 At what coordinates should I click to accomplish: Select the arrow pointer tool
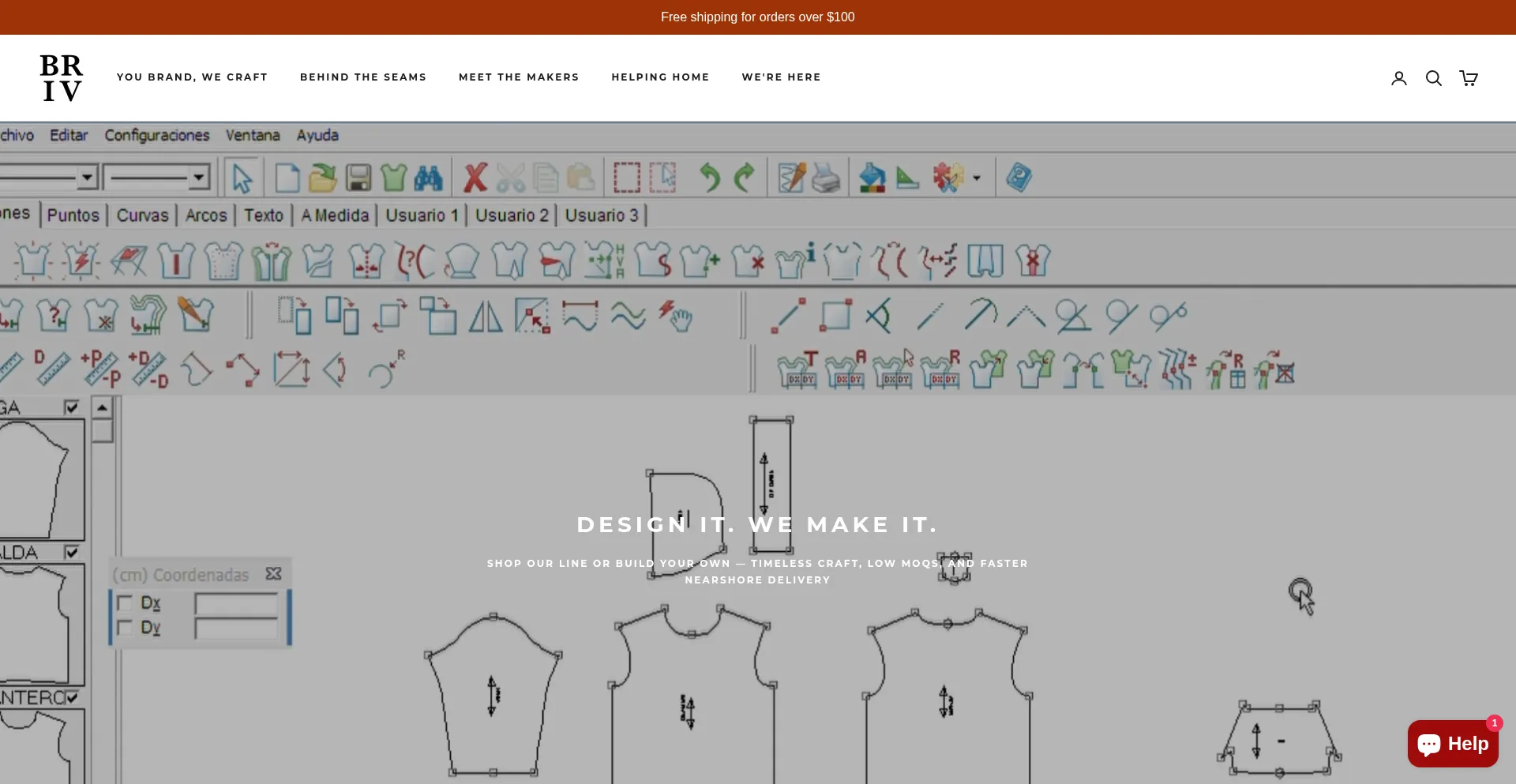click(242, 178)
